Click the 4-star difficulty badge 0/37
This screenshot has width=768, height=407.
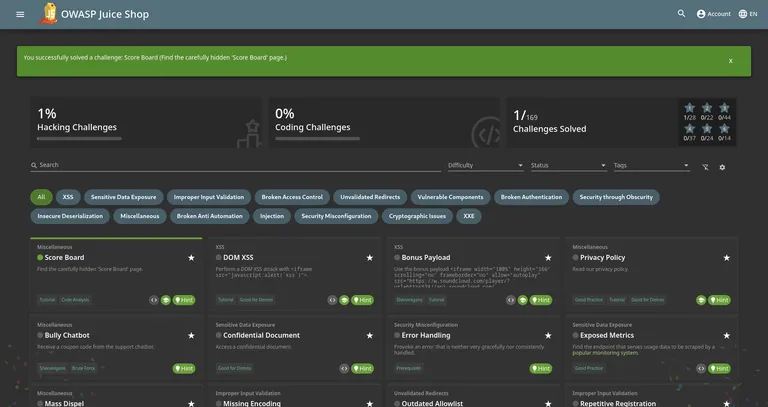click(x=690, y=132)
